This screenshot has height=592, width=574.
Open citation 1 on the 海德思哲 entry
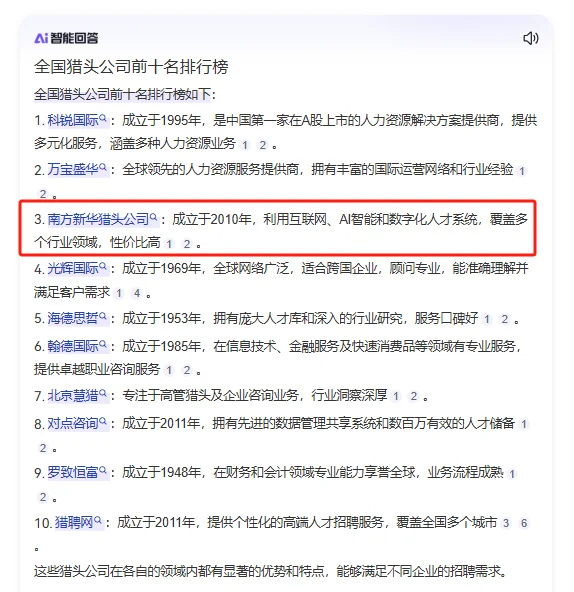click(487, 319)
